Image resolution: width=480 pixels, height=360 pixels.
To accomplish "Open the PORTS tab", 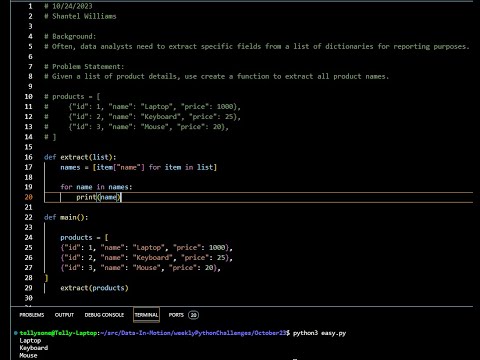I will click(176, 315).
